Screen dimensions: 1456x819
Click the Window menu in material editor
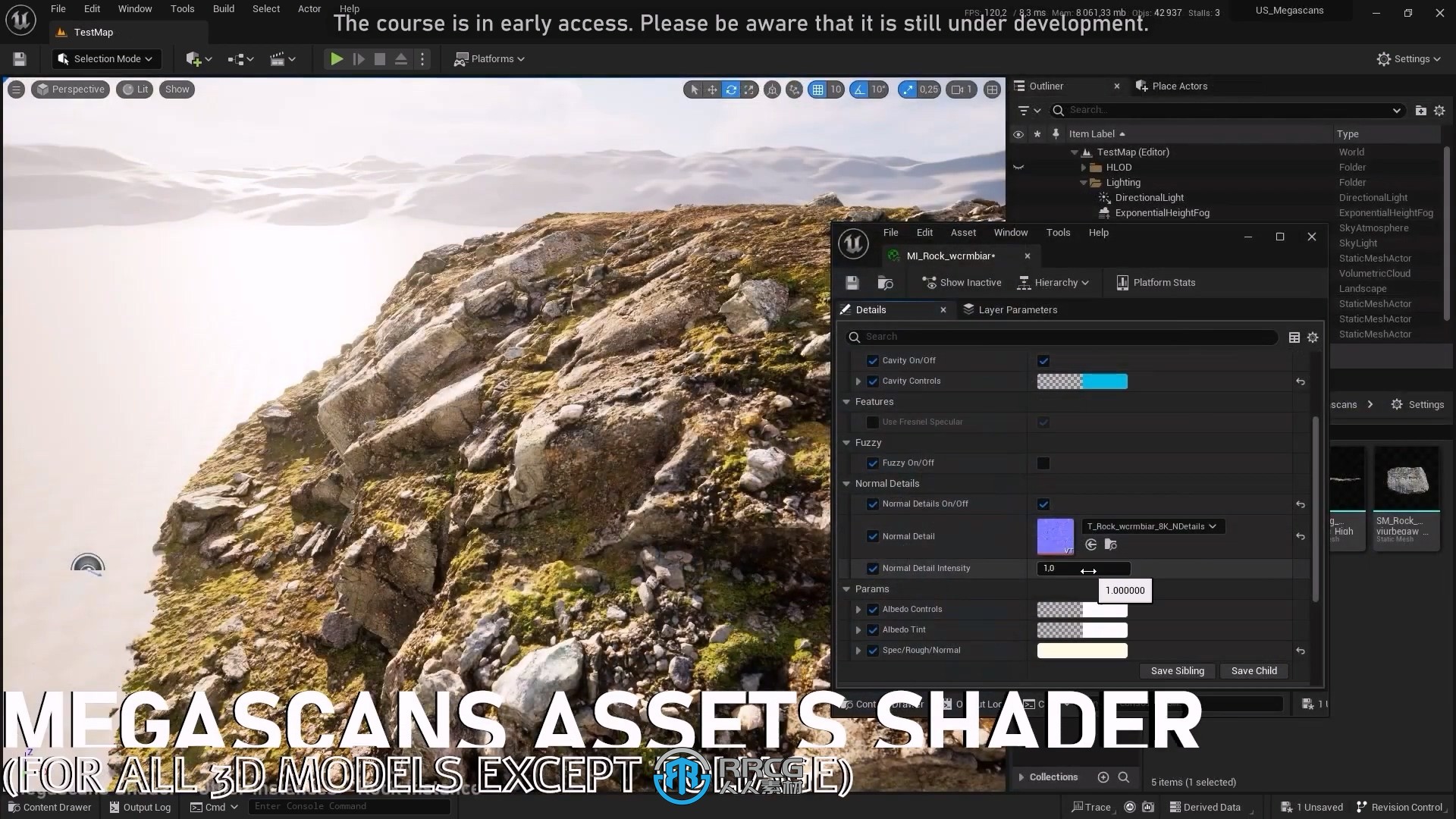[1011, 232]
